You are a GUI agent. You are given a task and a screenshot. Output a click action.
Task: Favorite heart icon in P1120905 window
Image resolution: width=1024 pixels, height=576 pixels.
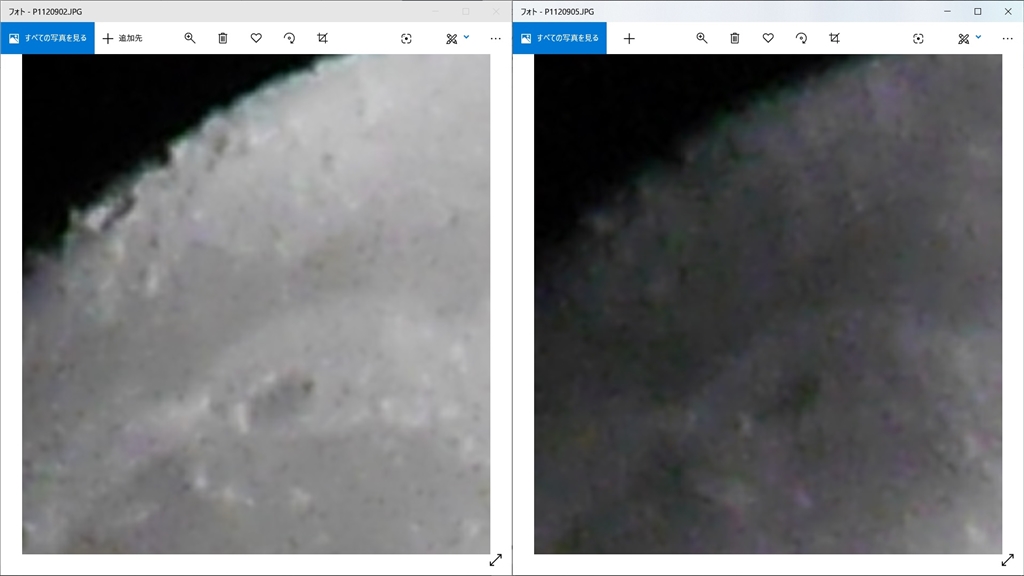click(768, 38)
